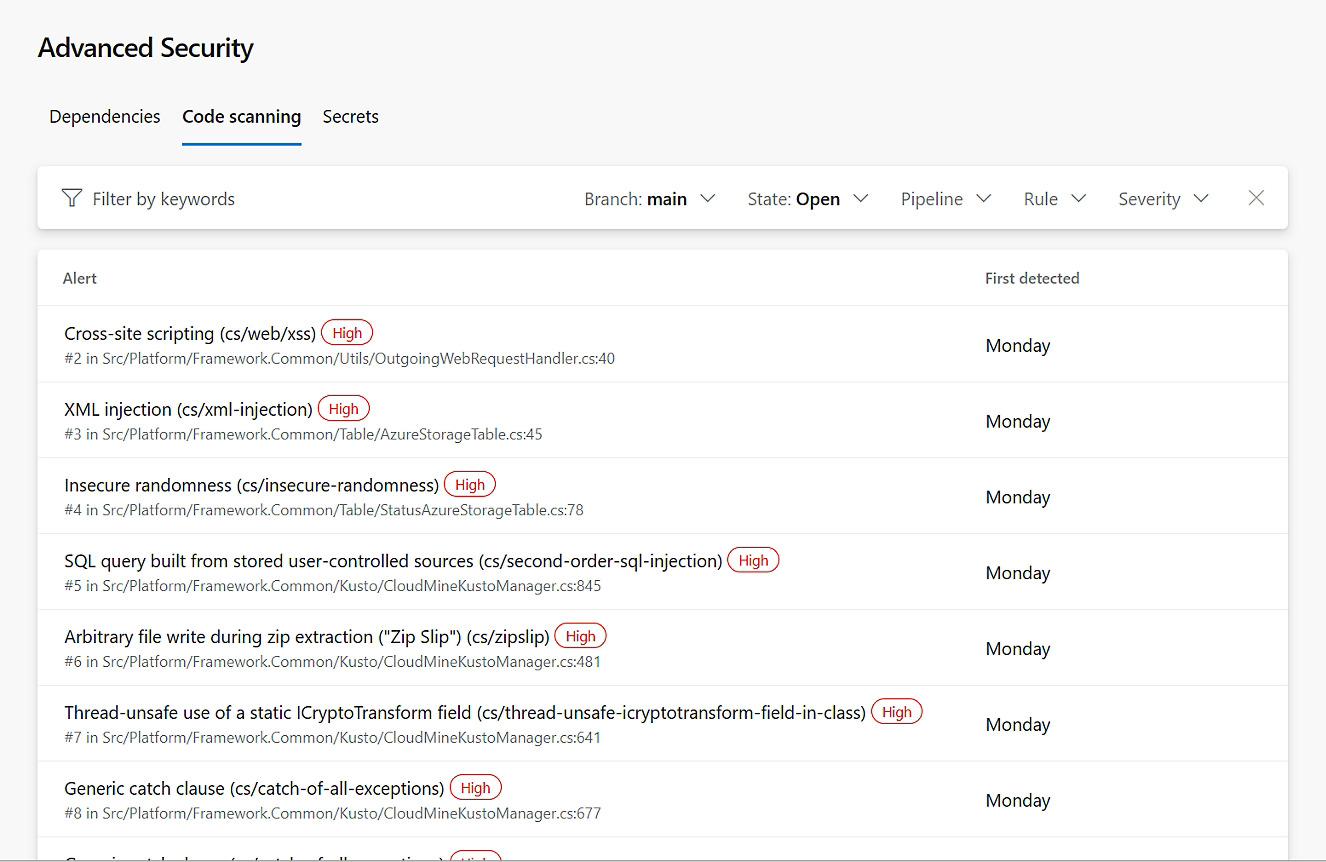The width and height of the screenshot is (1326, 862).
Task: Click the First detected column header
Action: coord(1032,278)
